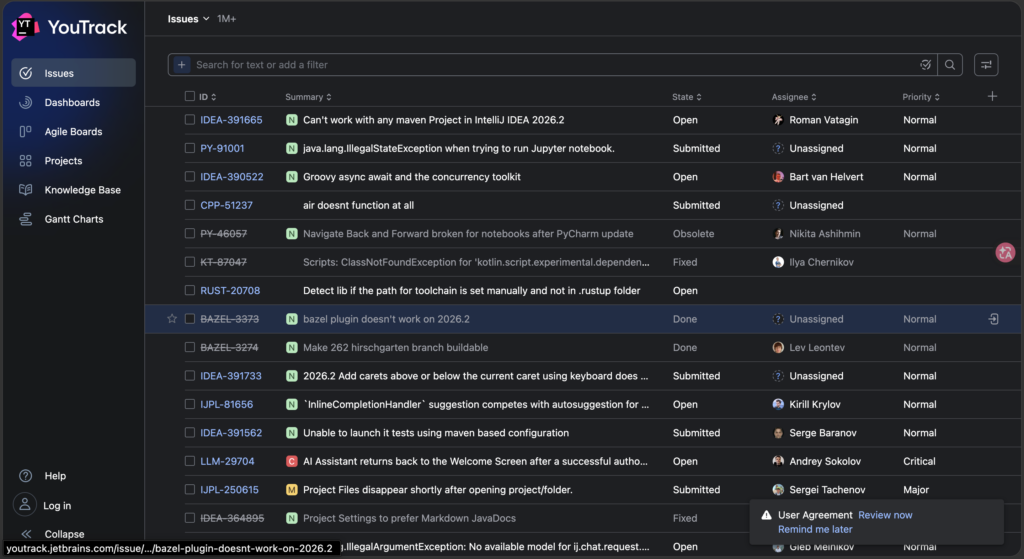1024x559 pixels.
Task: Open issue BAZEL-3373 via the row open icon
Action: pyautogui.click(x=993, y=319)
